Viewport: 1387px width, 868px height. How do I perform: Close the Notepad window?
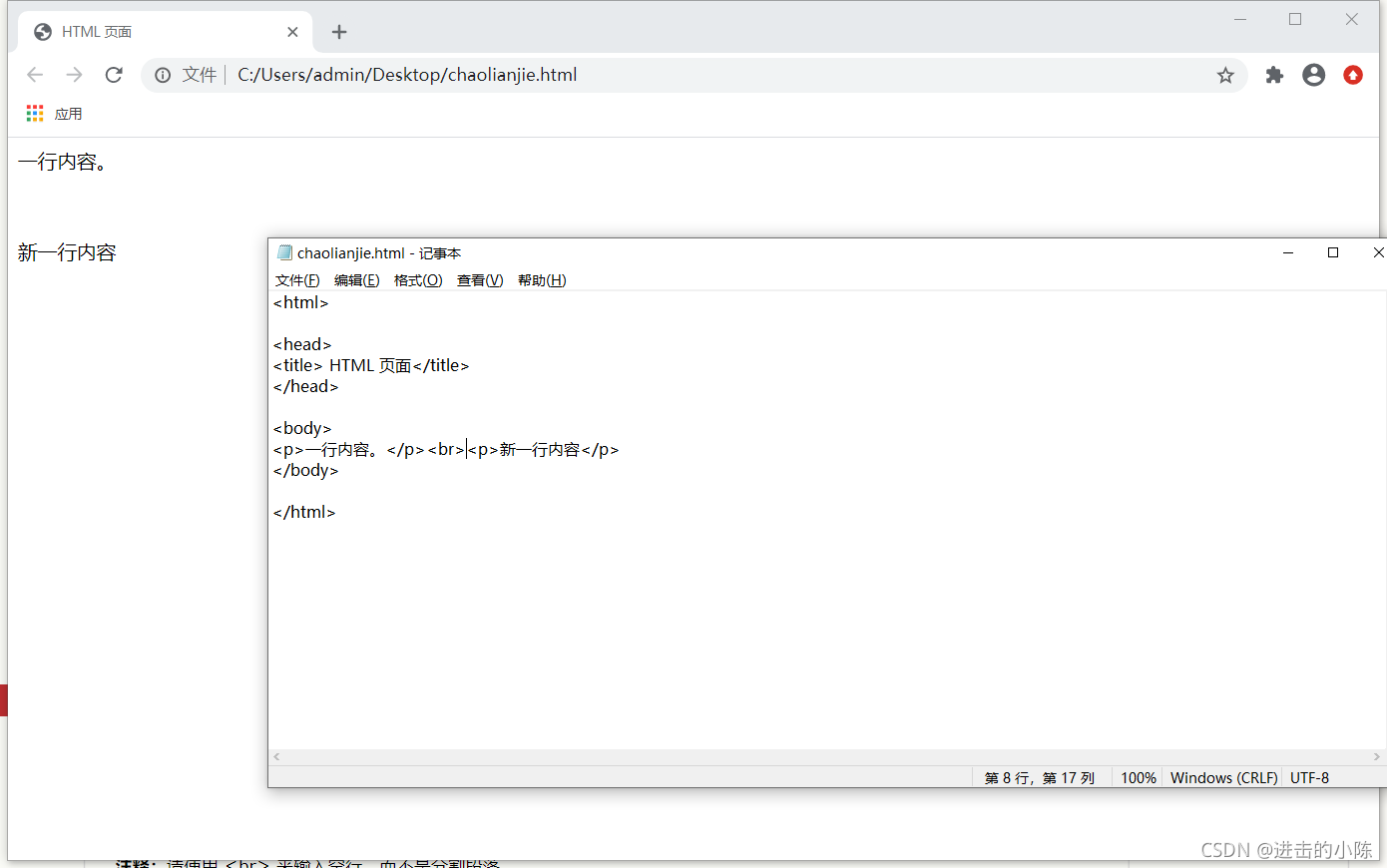(1377, 252)
